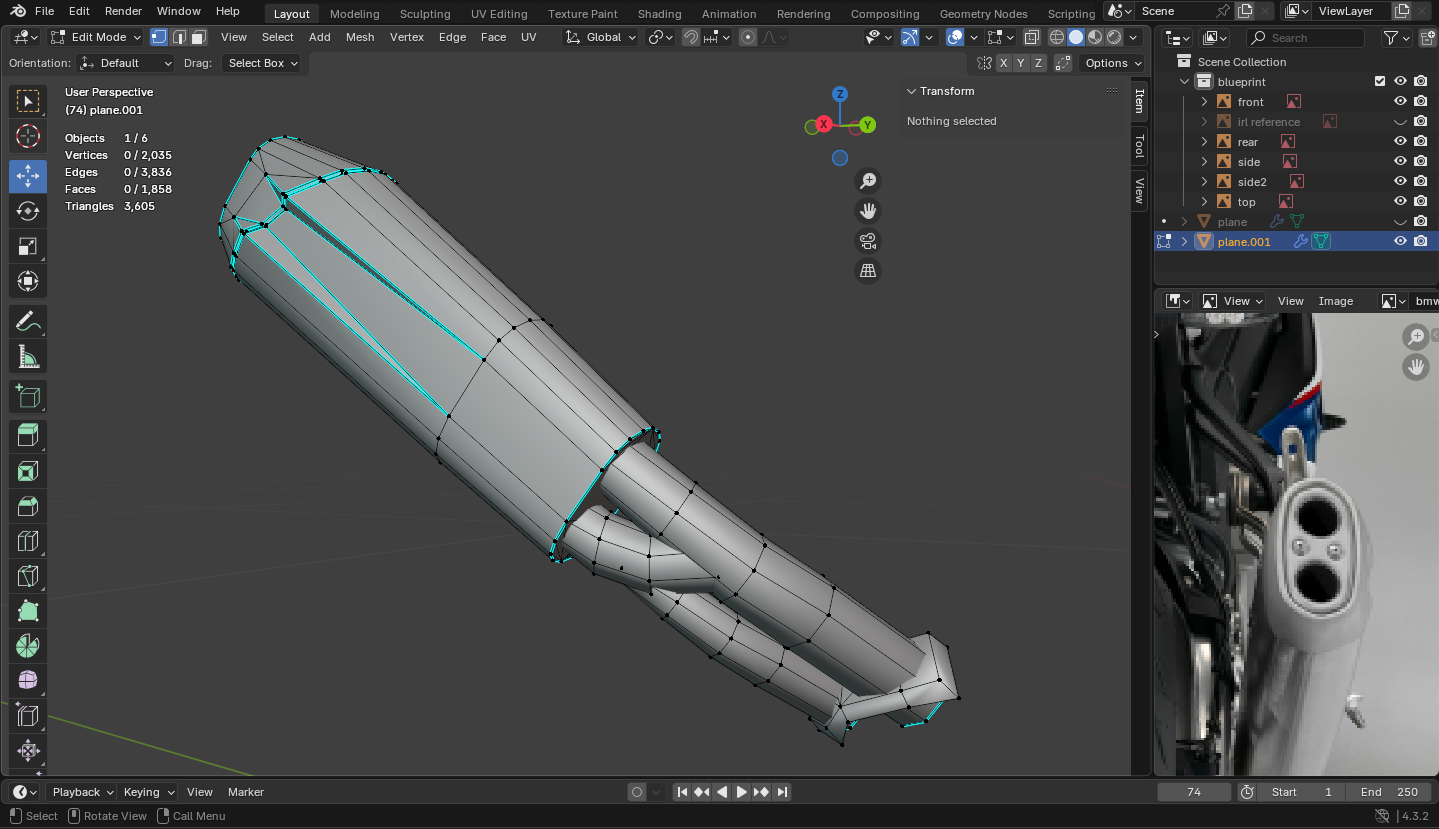Toggle visibility of plane.001 object
This screenshot has width=1439, height=829.
1400,242
